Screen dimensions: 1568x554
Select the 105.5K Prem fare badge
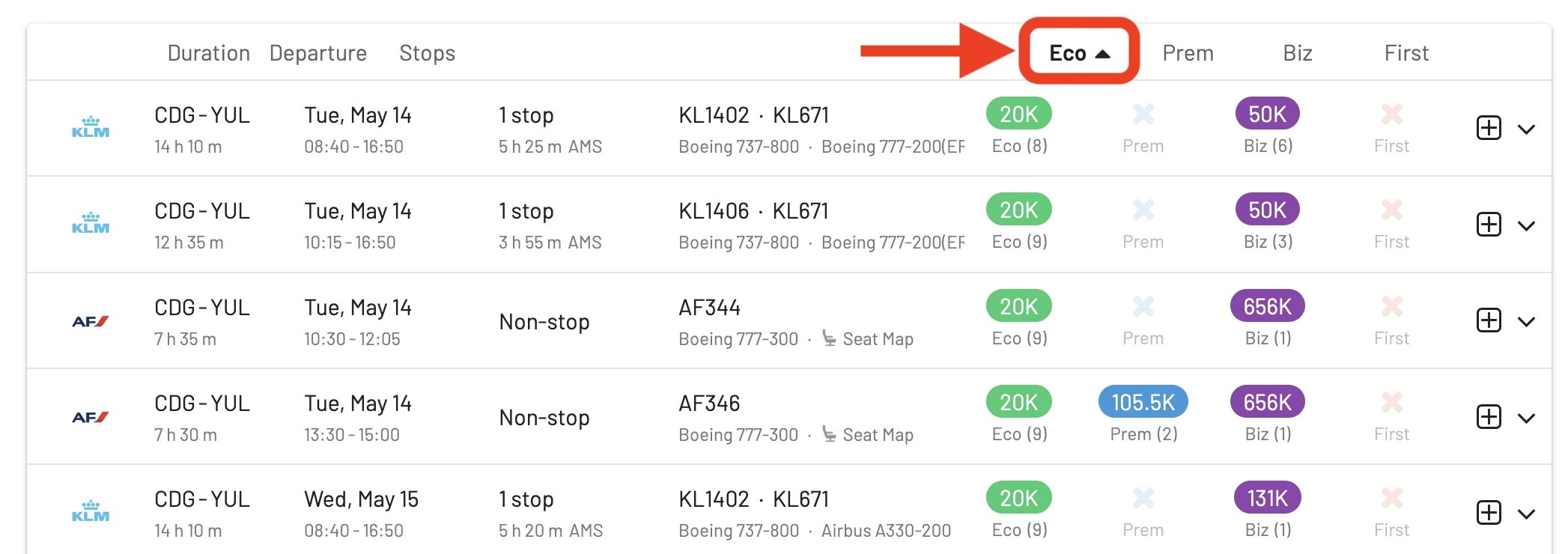pos(1143,402)
